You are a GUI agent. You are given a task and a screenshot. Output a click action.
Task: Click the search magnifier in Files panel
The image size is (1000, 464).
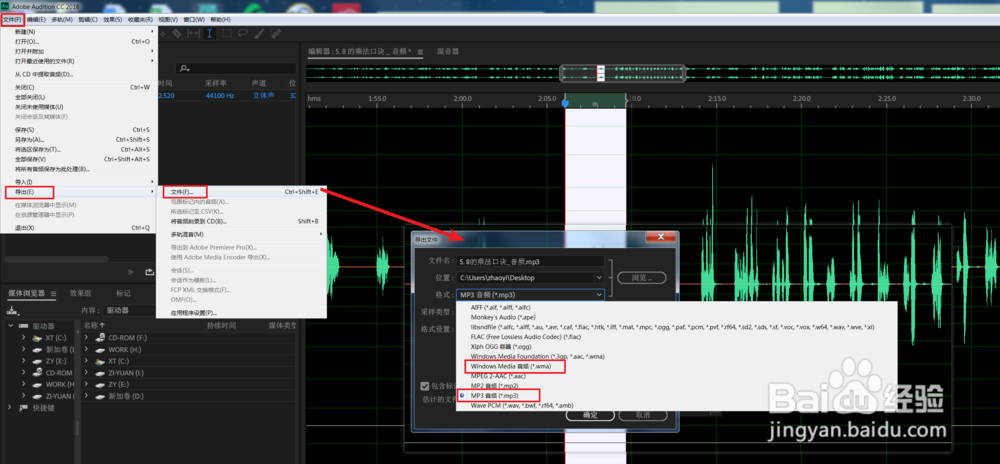pyautogui.click(x=184, y=69)
